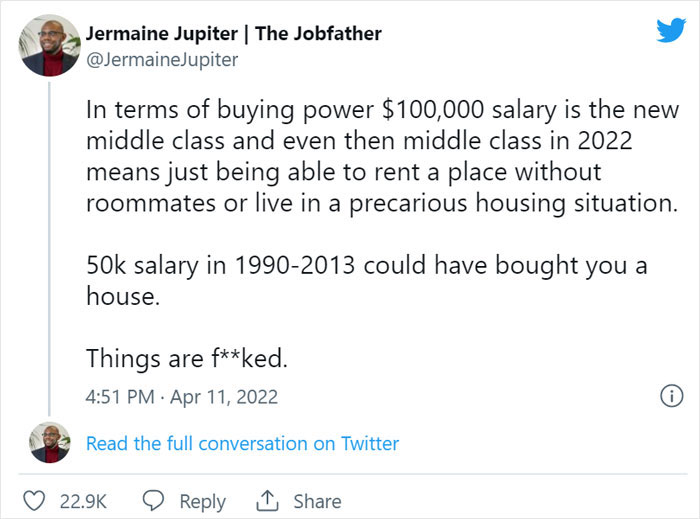
Task: Click the share upload arrow icon
Action: pos(268,501)
